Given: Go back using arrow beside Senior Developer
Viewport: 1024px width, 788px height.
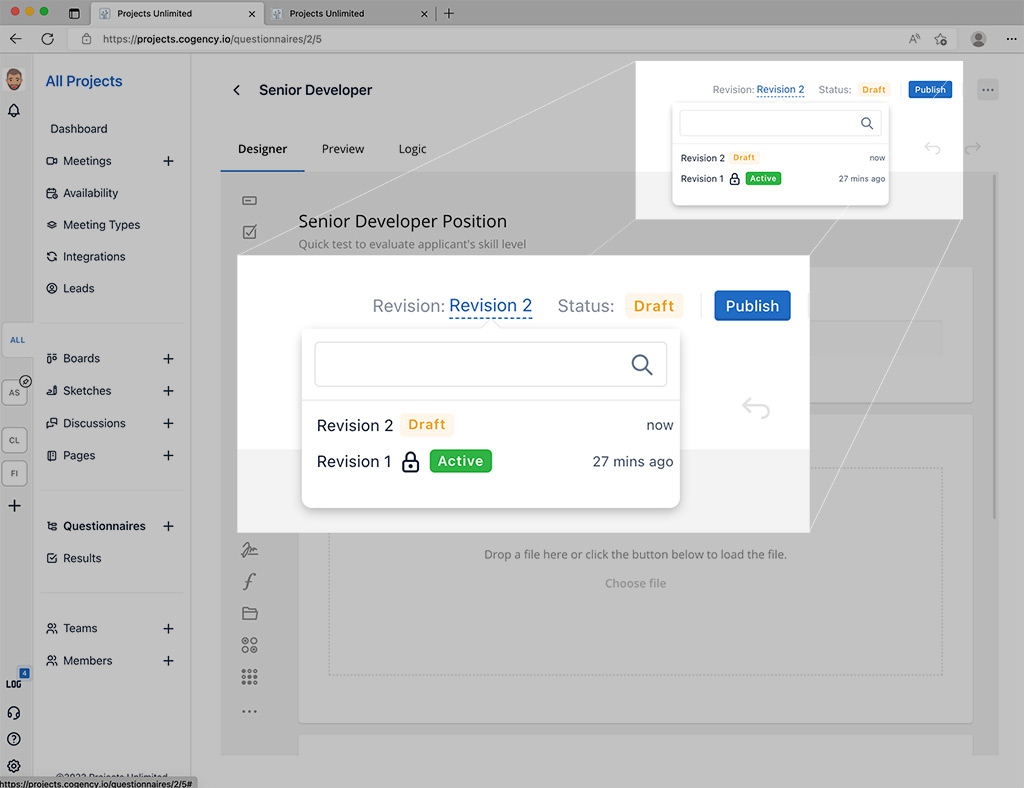Looking at the screenshot, I should (x=237, y=90).
